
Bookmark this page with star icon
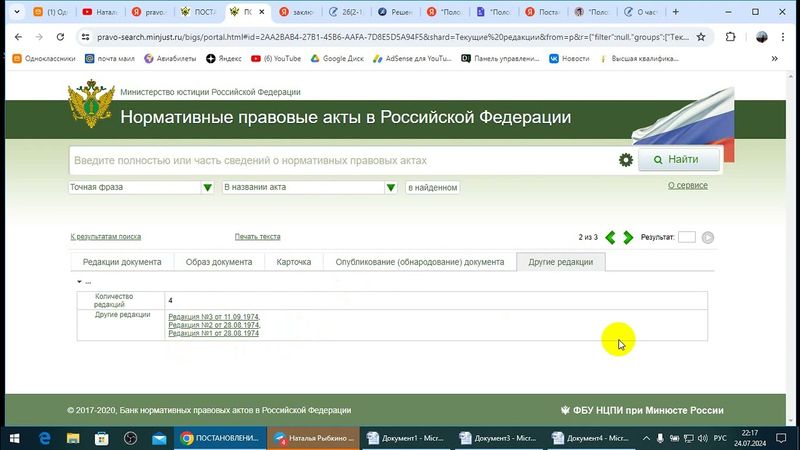[701, 37]
